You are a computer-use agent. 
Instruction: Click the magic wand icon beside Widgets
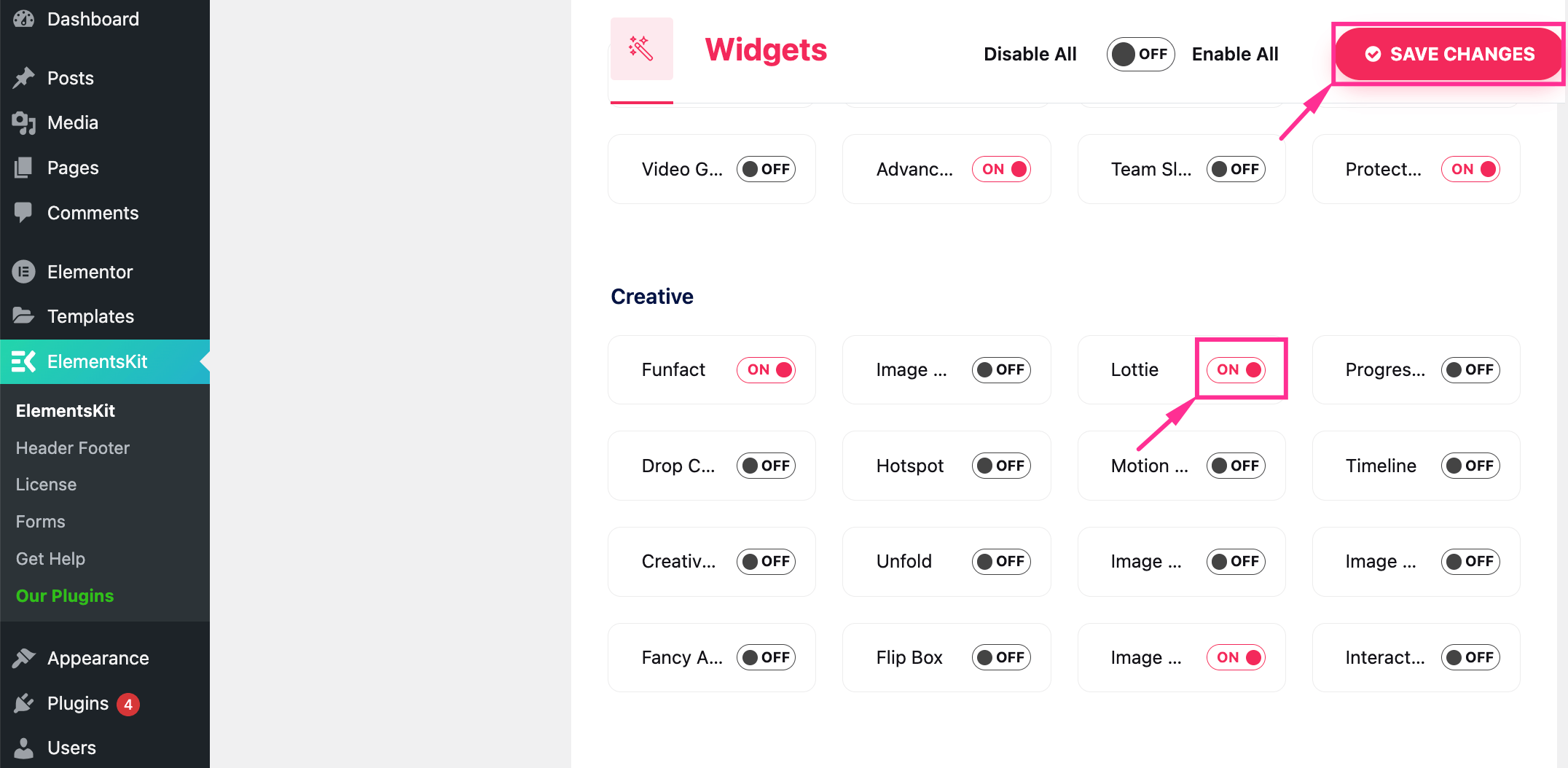pos(641,48)
